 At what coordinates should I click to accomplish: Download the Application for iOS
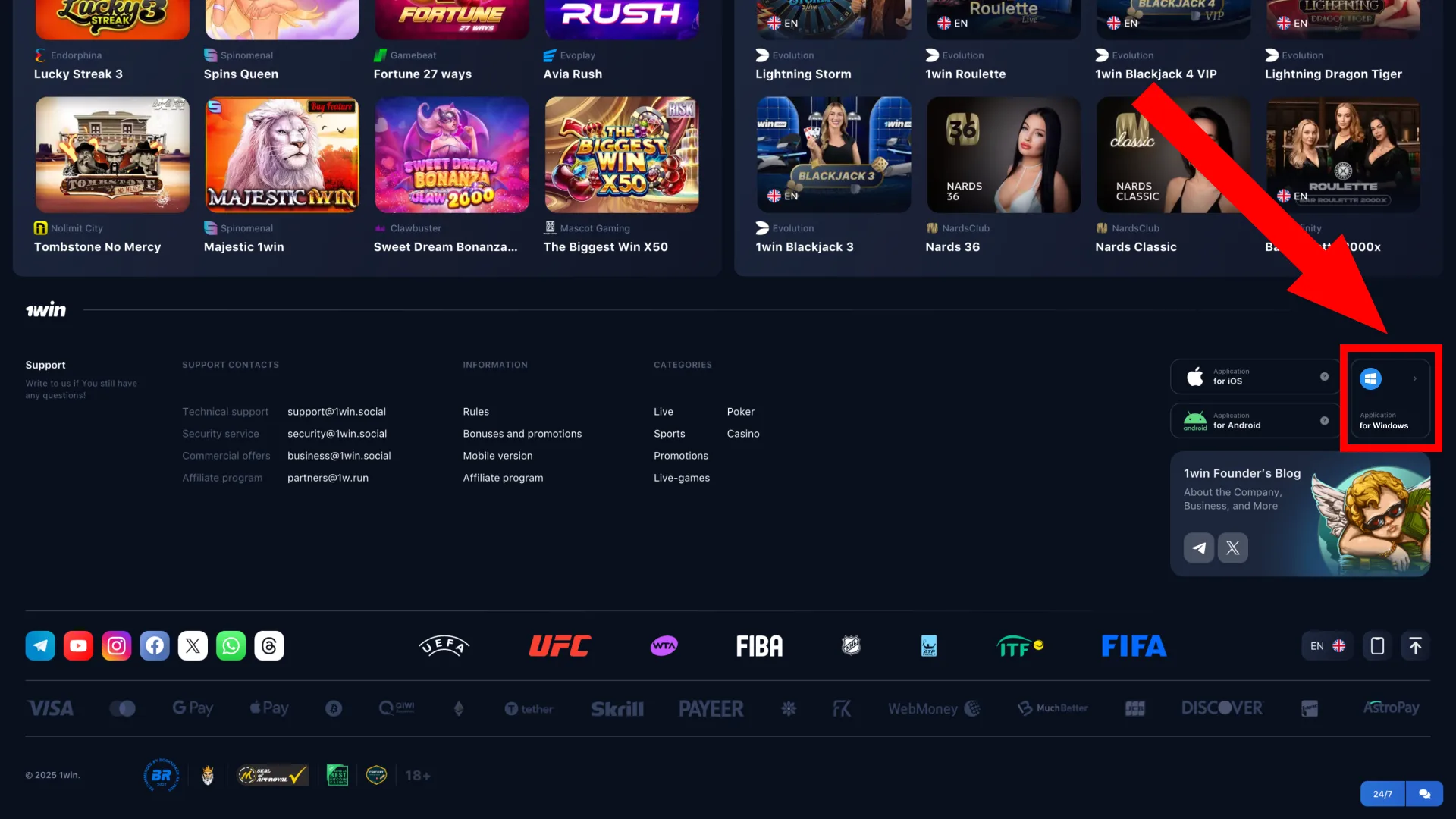[1256, 377]
